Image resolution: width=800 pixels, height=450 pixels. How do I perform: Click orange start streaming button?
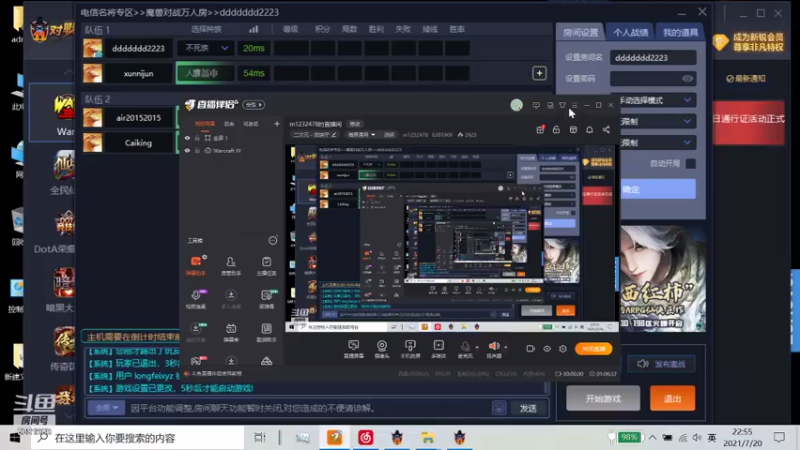click(593, 348)
